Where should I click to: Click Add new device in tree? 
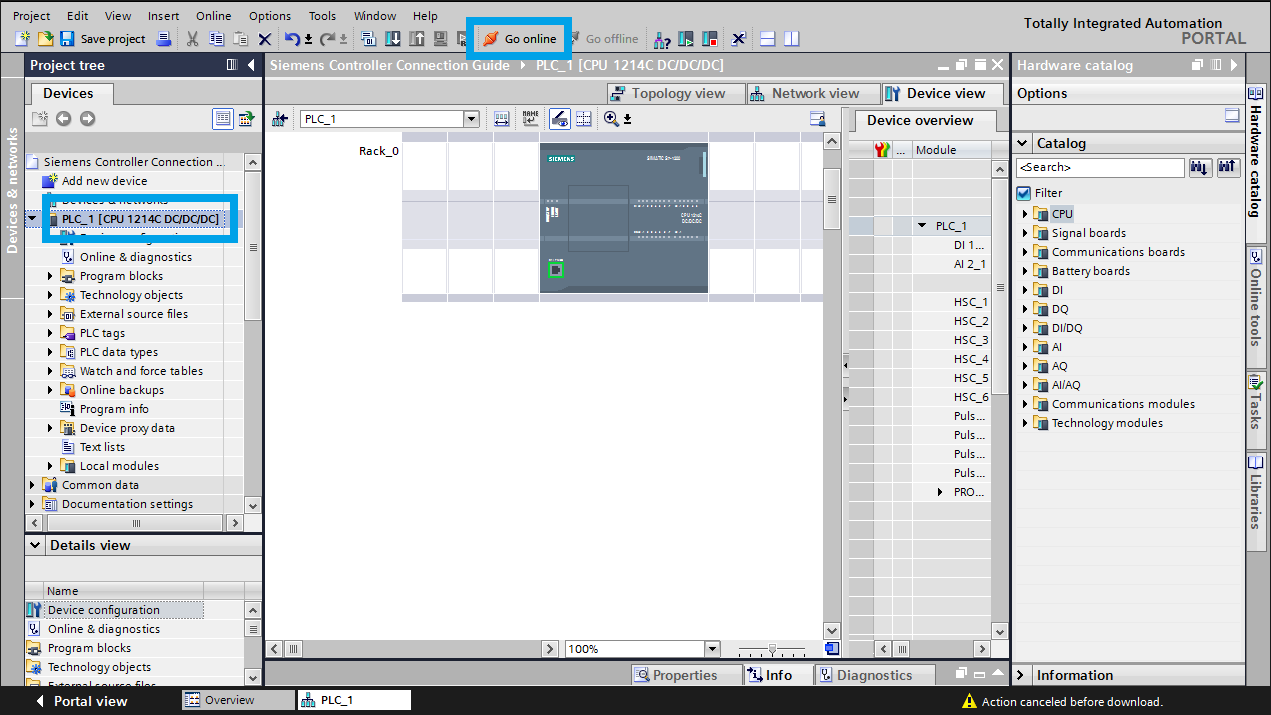coord(95,181)
